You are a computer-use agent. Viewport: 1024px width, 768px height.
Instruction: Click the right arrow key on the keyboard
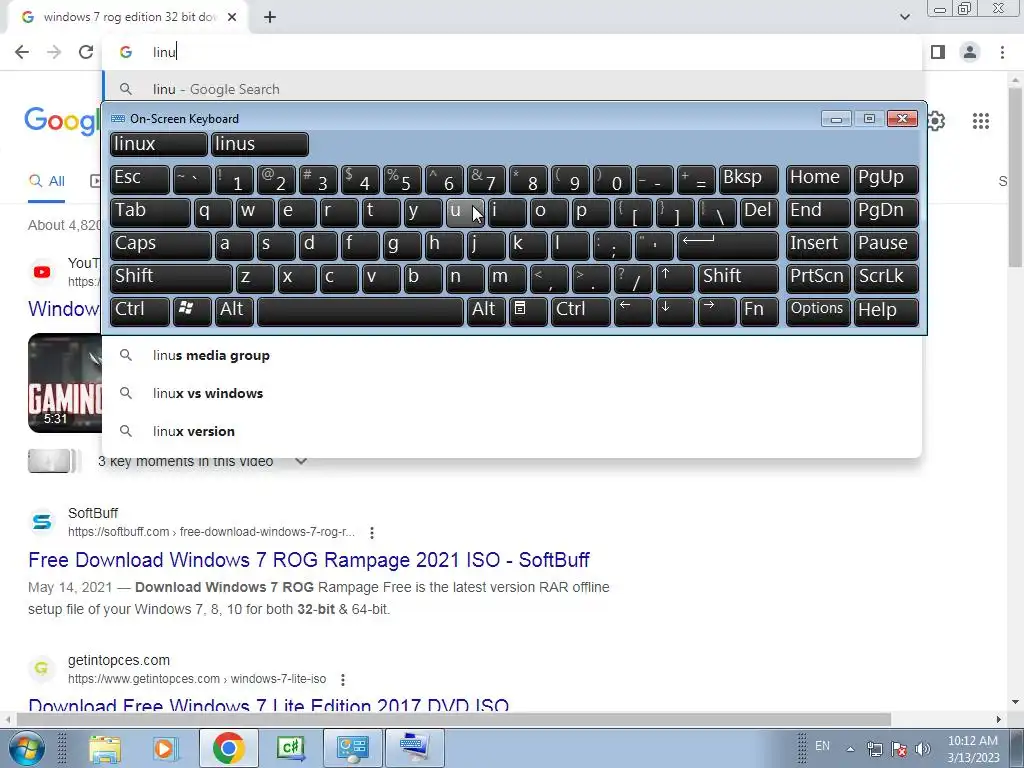(x=716, y=312)
